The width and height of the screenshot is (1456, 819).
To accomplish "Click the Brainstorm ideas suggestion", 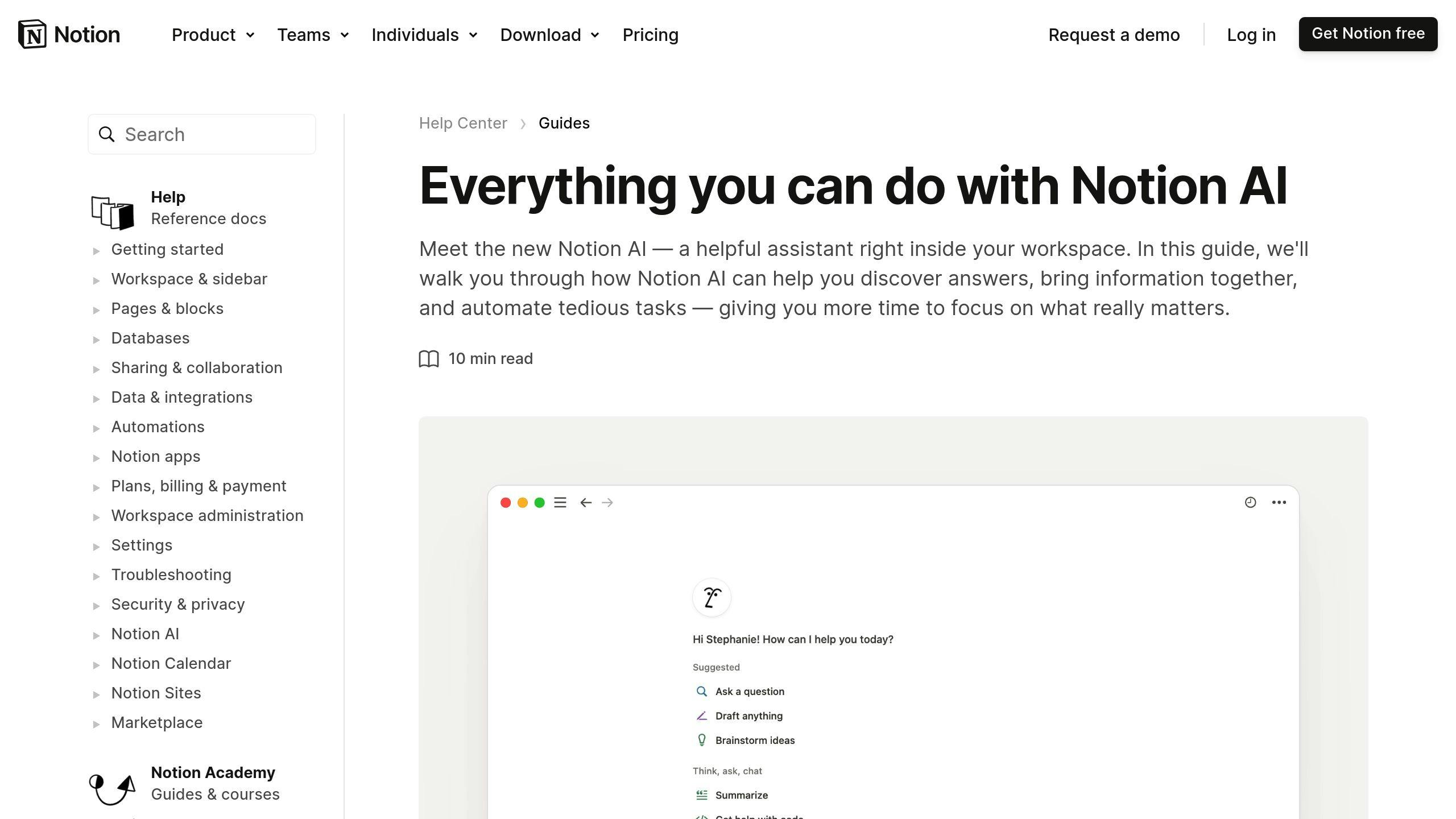I will [755, 741].
